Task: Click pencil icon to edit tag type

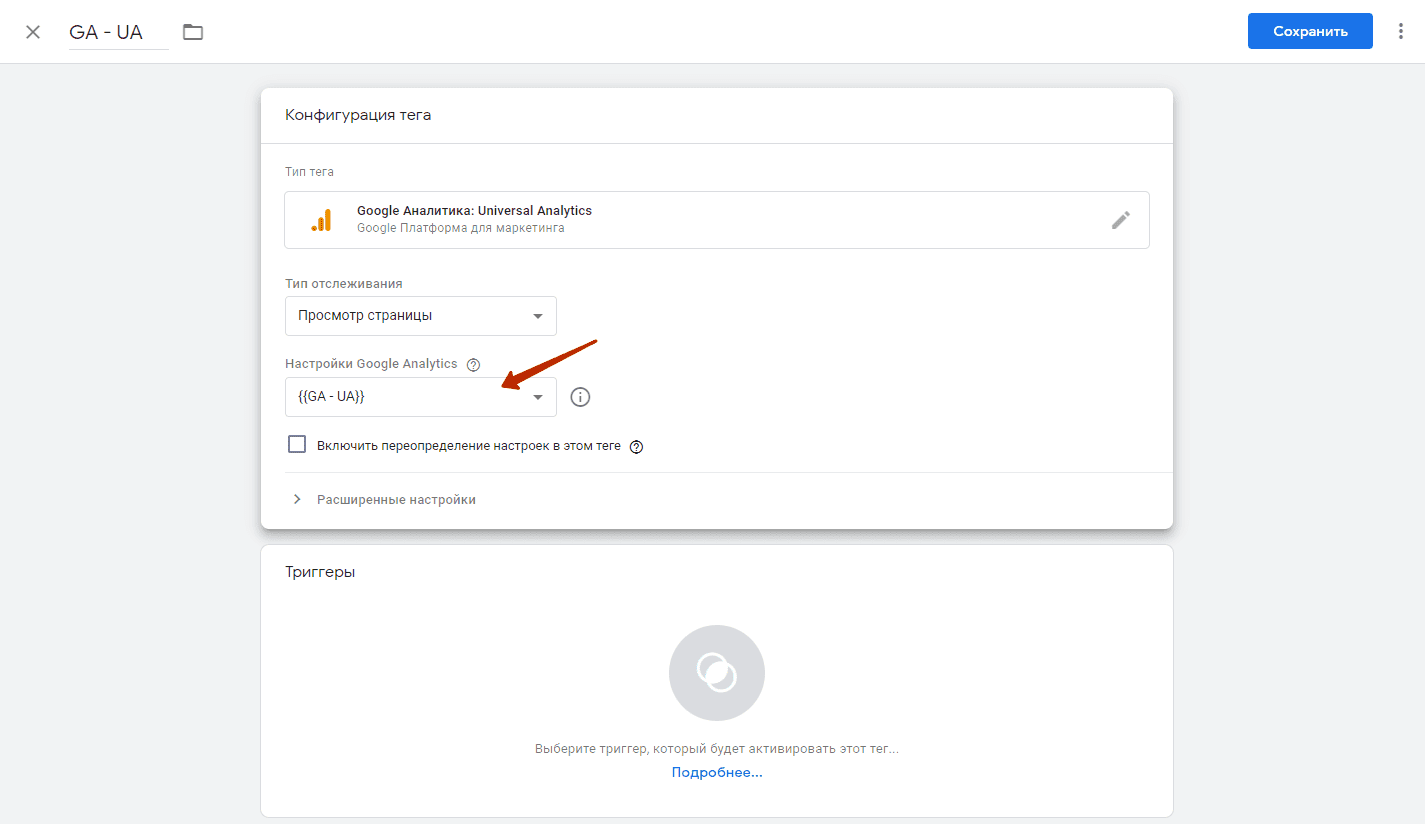Action: pos(1121,220)
